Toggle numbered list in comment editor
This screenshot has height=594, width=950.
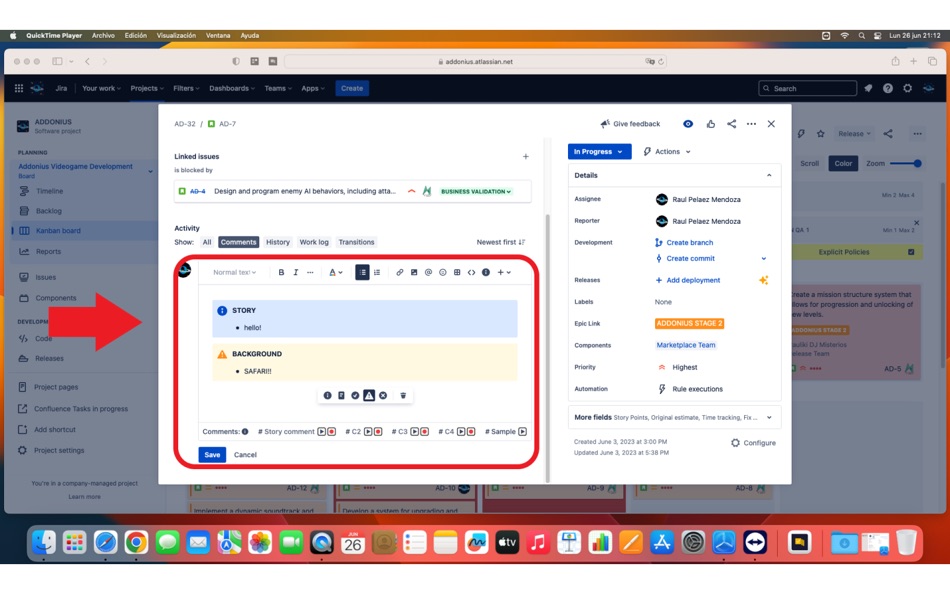[x=377, y=273]
